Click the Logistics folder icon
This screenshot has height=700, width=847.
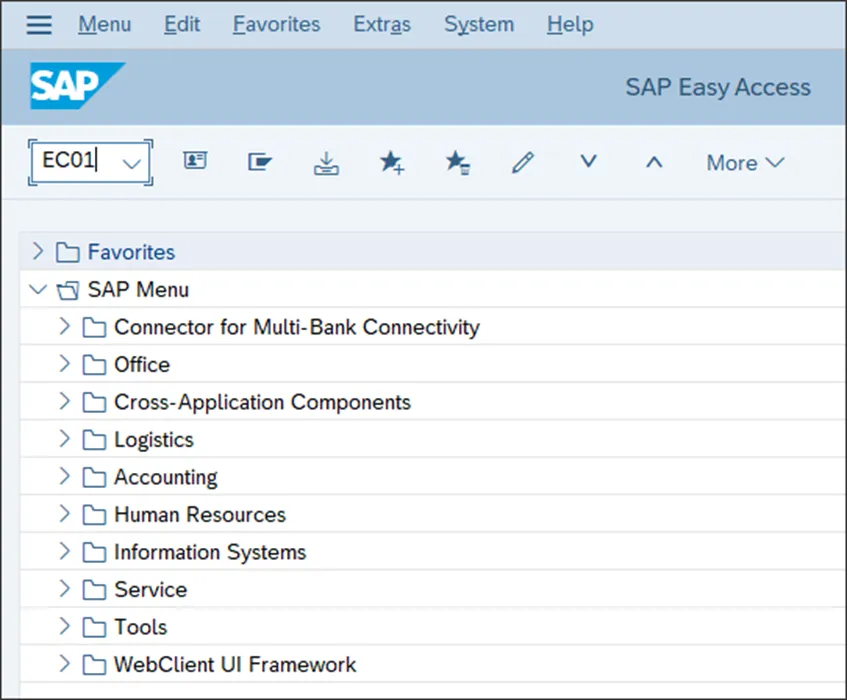[94, 440]
